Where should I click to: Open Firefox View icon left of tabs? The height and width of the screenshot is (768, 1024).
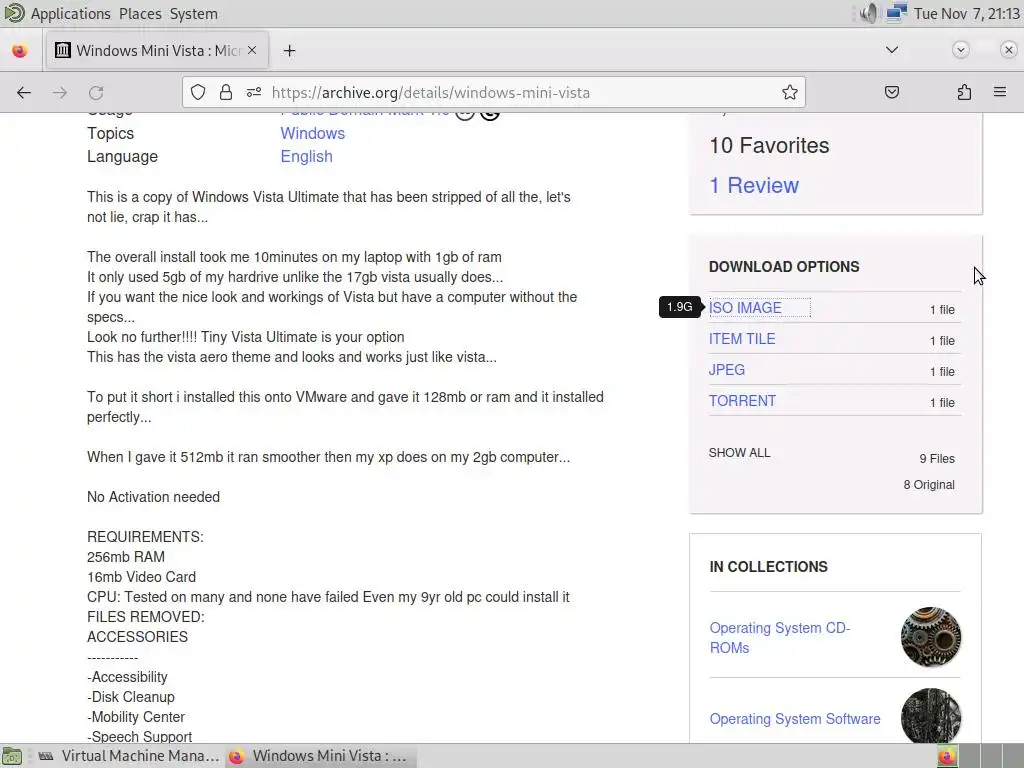coord(20,51)
